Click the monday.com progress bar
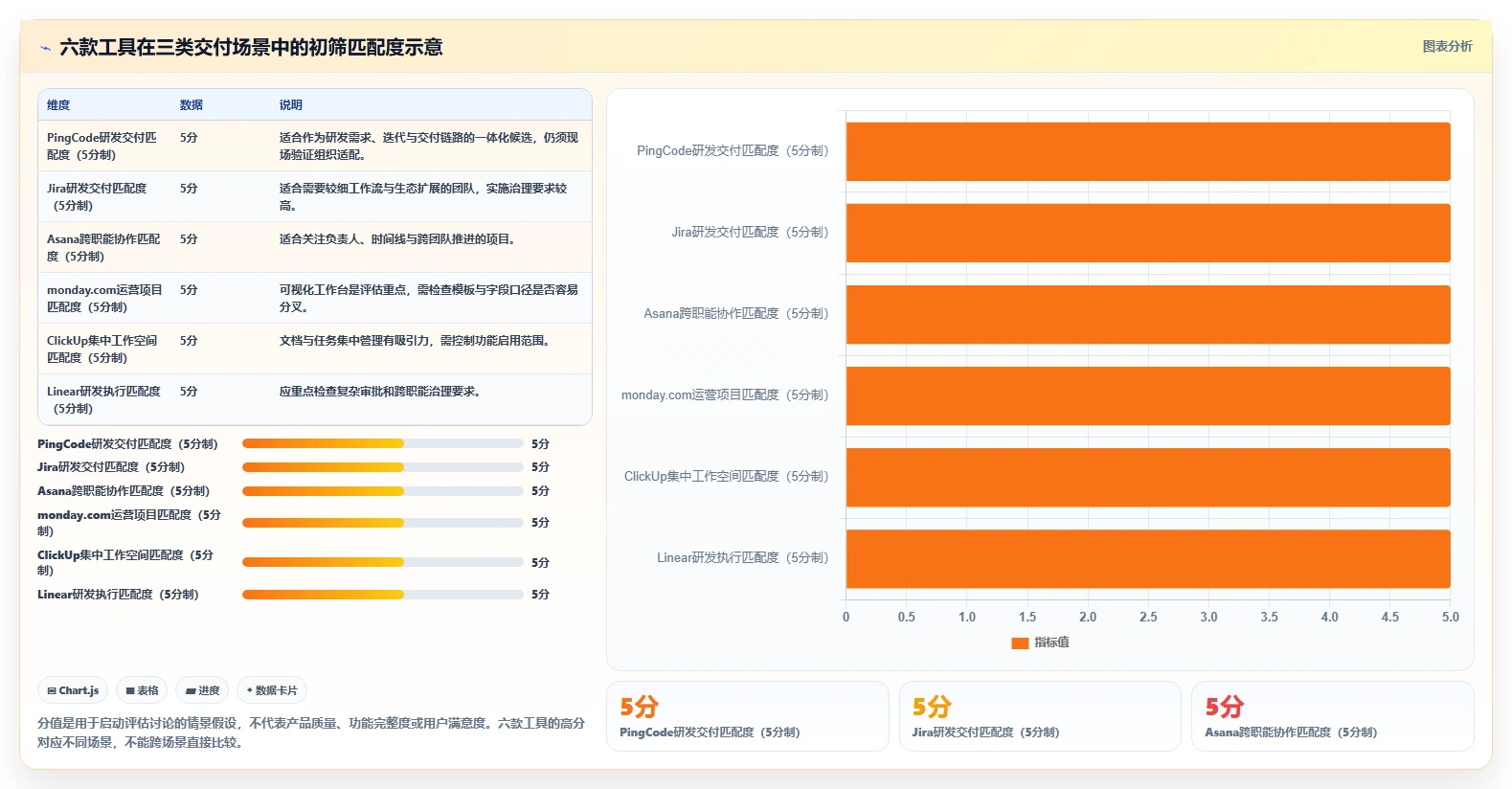 click(x=383, y=523)
